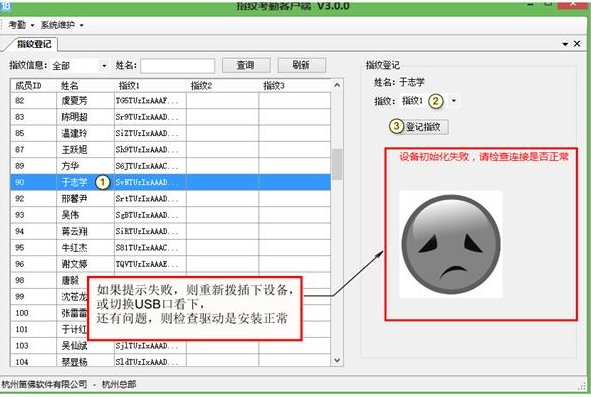Open the 系统维护 menu
Screen dimensions: 591x397
tap(61, 25)
